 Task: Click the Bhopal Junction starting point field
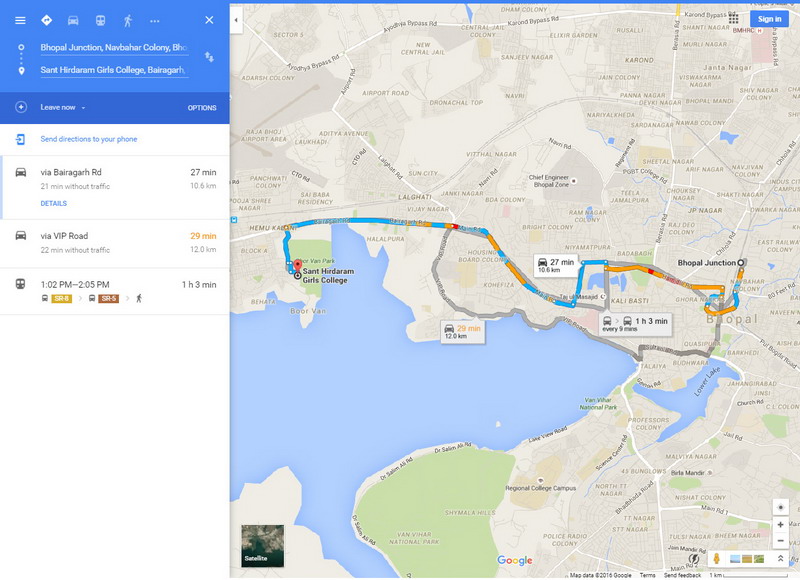point(114,47)
